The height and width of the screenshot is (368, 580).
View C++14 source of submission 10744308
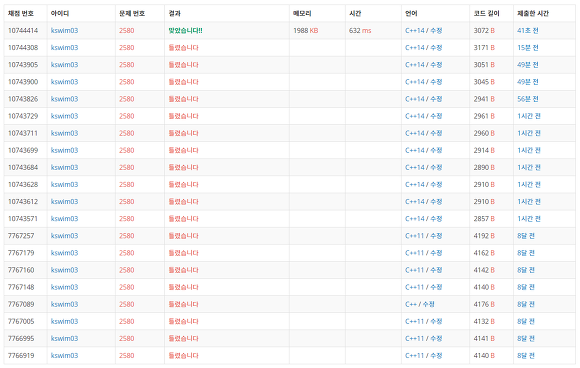tap(415, 48)
